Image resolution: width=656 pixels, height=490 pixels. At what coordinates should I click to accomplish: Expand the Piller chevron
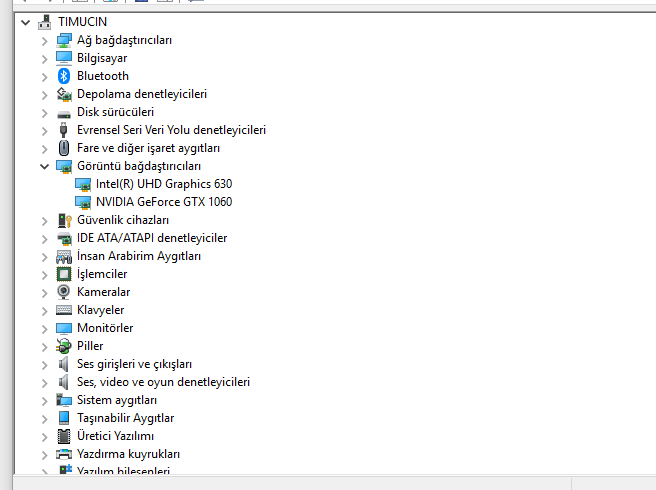[x=44, y=347]
